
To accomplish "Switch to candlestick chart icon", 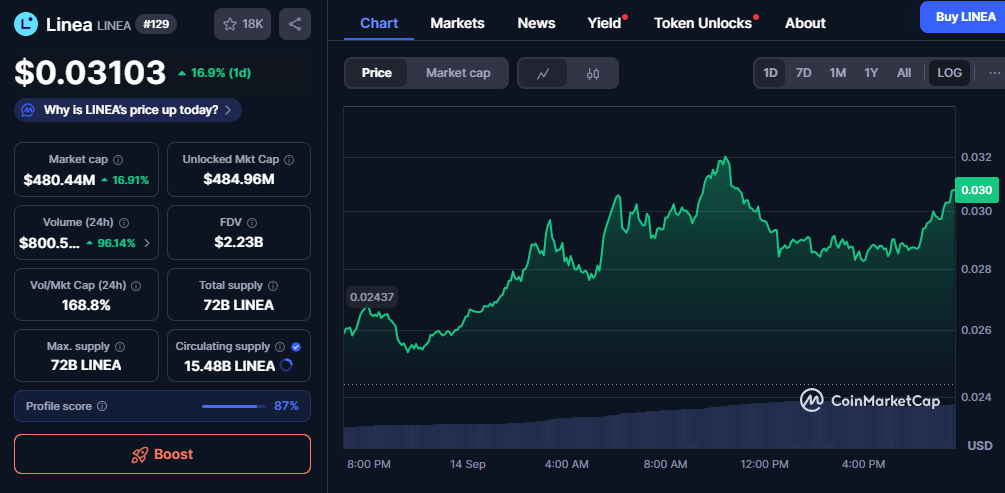I will 593,73.
